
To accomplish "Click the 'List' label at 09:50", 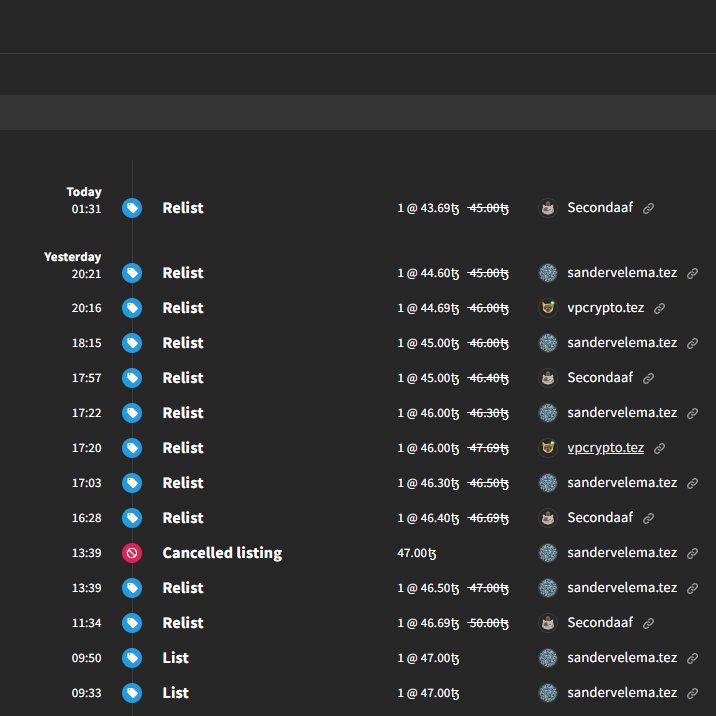I will 176,658.
